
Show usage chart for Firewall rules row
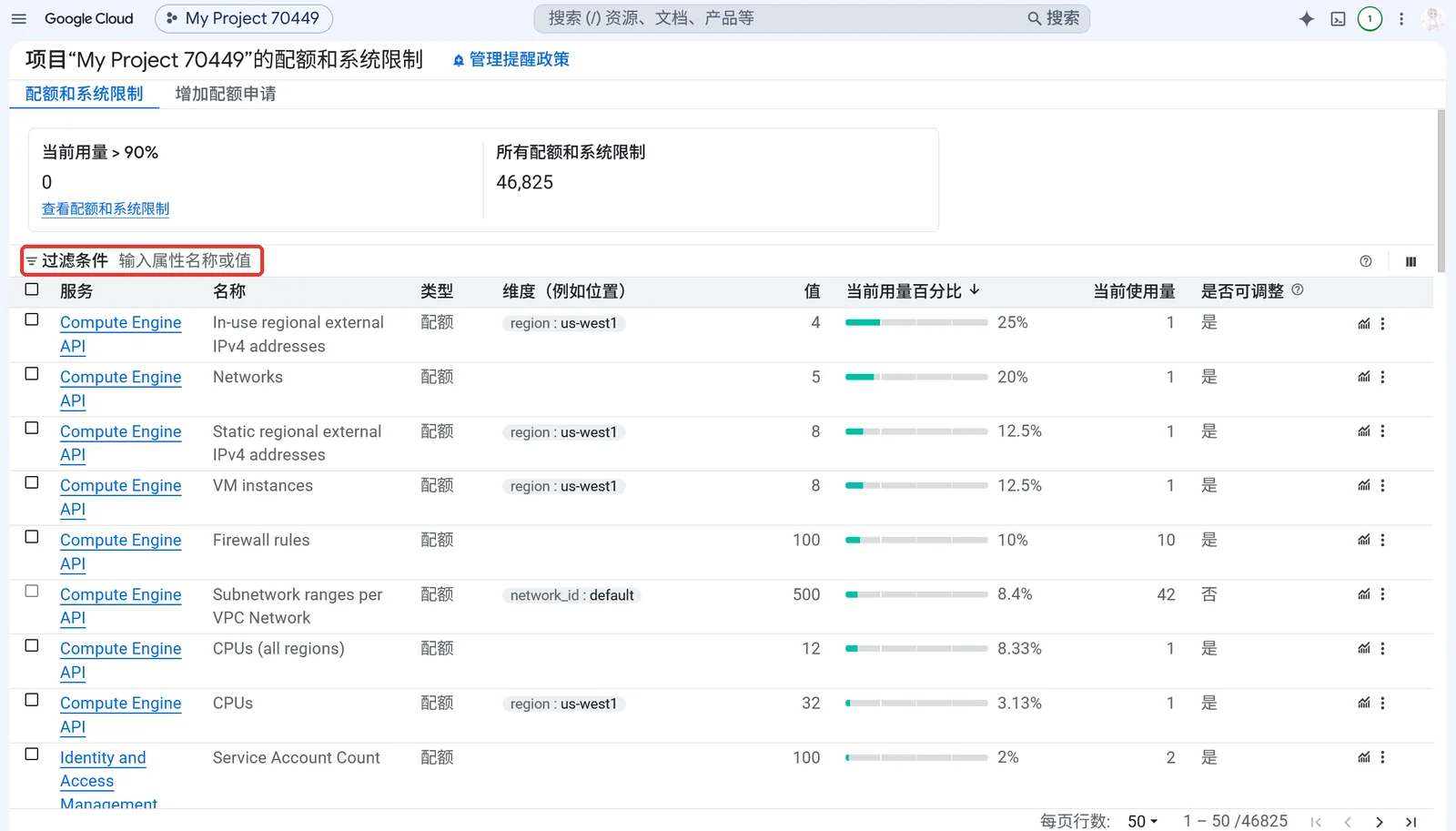[1364, 540]
